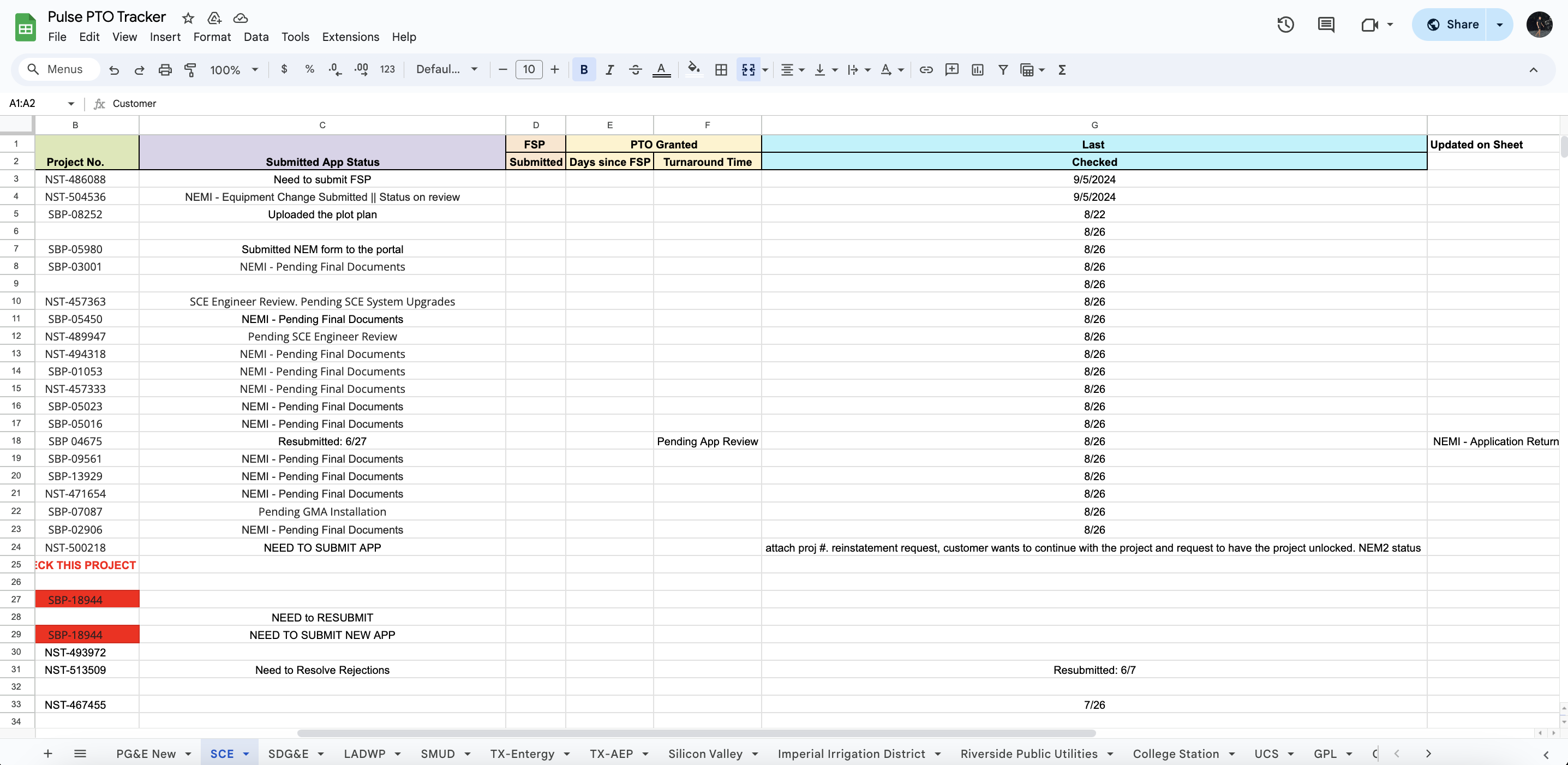Insert chart icon
Image resolution: width=1568 pixels, height=765 pixels.
(978, 70)
